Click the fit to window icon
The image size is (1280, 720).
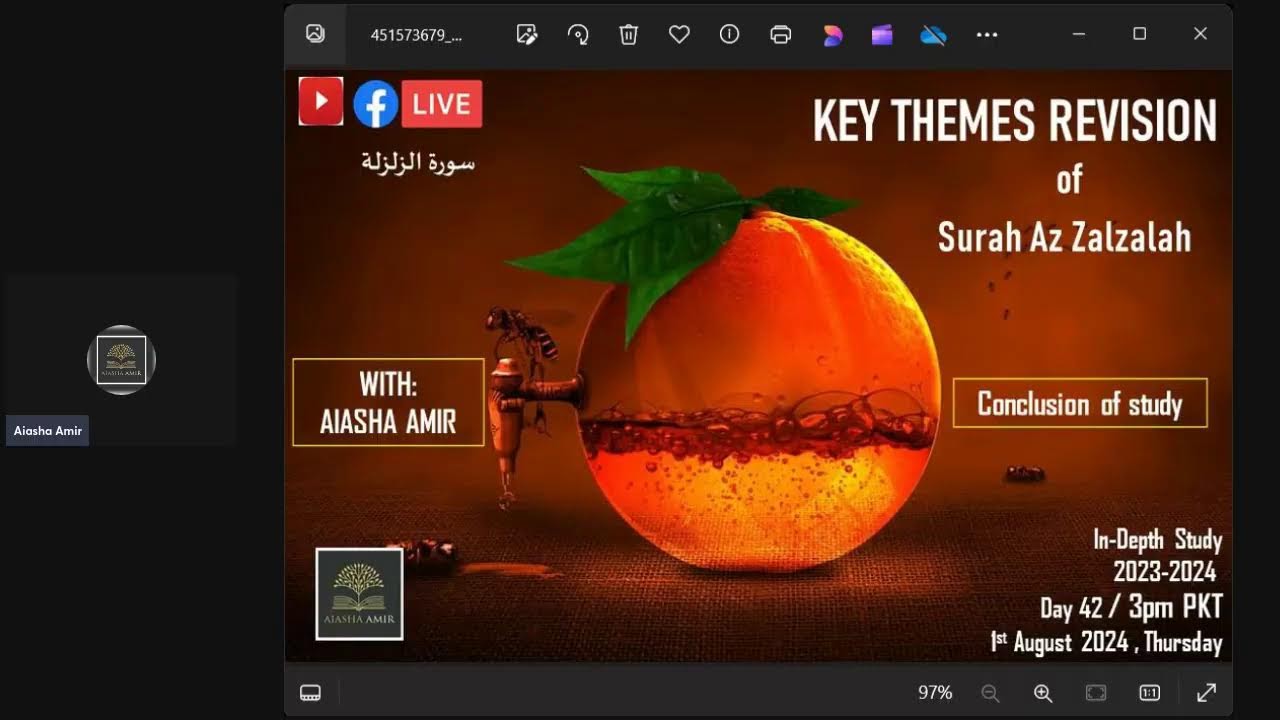pyautogui.click(x=1096, y=693)
